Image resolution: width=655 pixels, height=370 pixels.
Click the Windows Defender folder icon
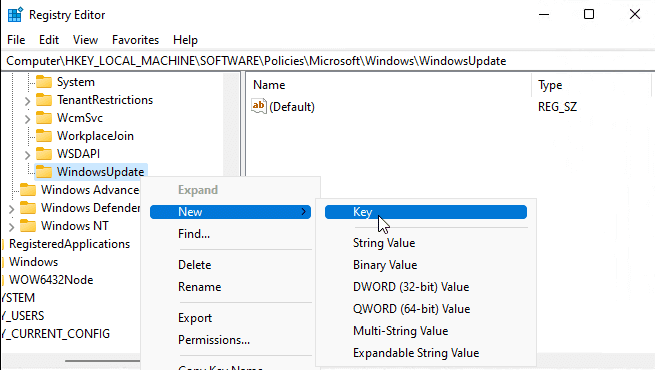28,208
